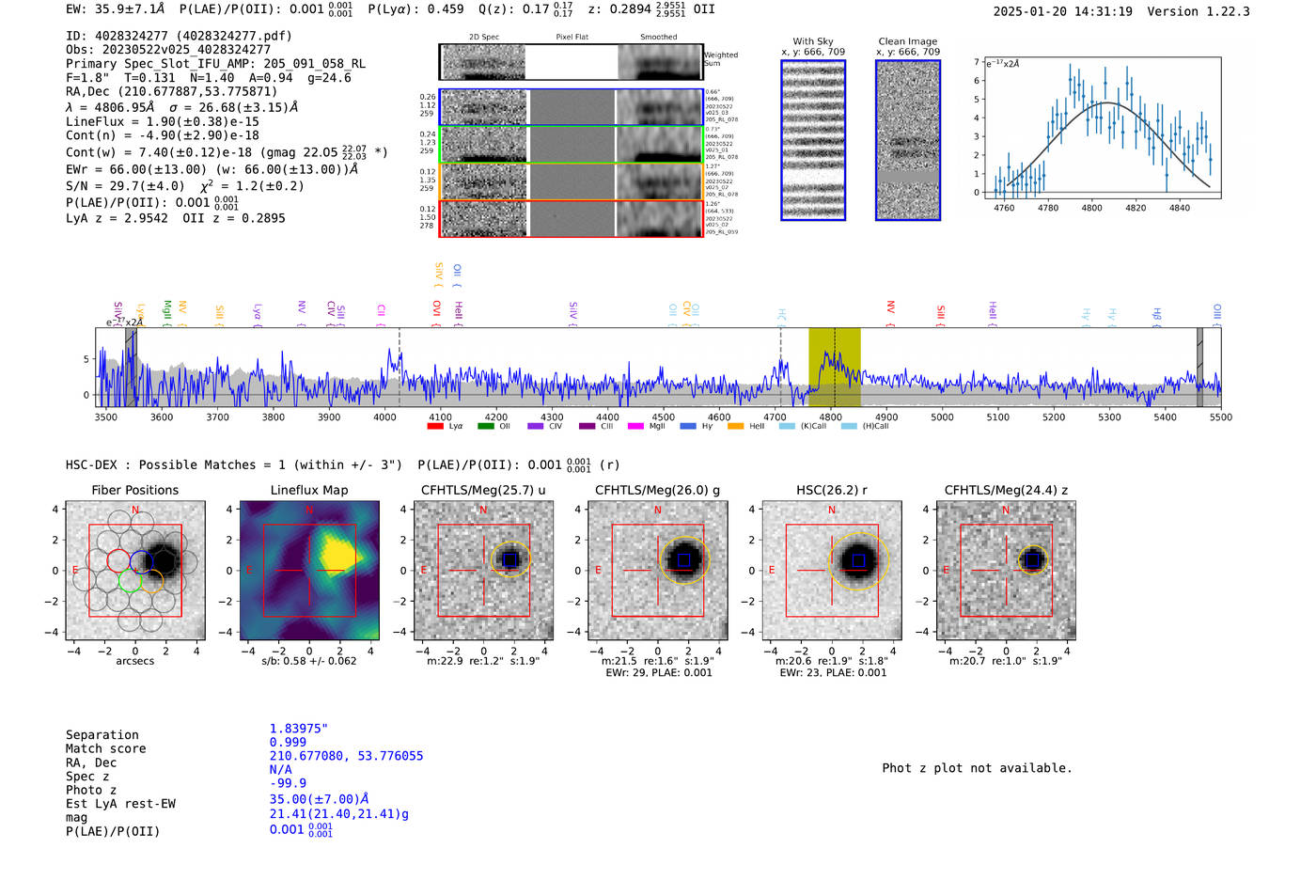Click the coordinates '210.677080, 53.776055'
The image size is (1316, 896).
346,756
